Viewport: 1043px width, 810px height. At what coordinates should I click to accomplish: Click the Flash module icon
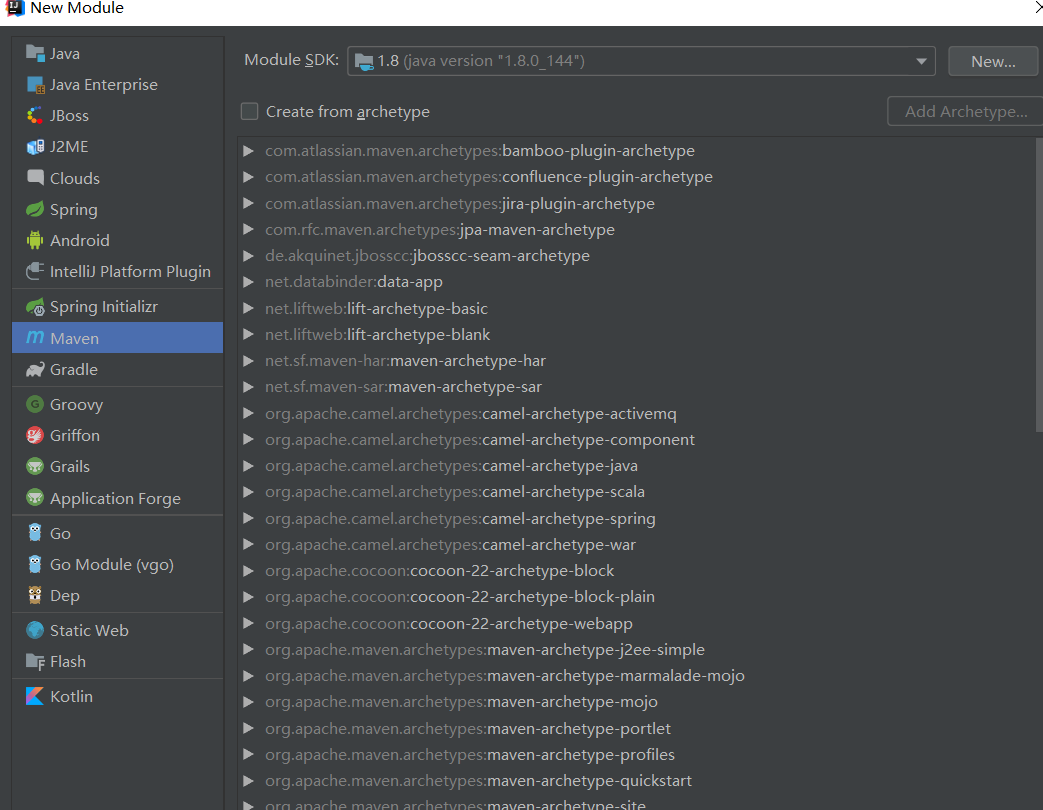(x=35, y=661)
